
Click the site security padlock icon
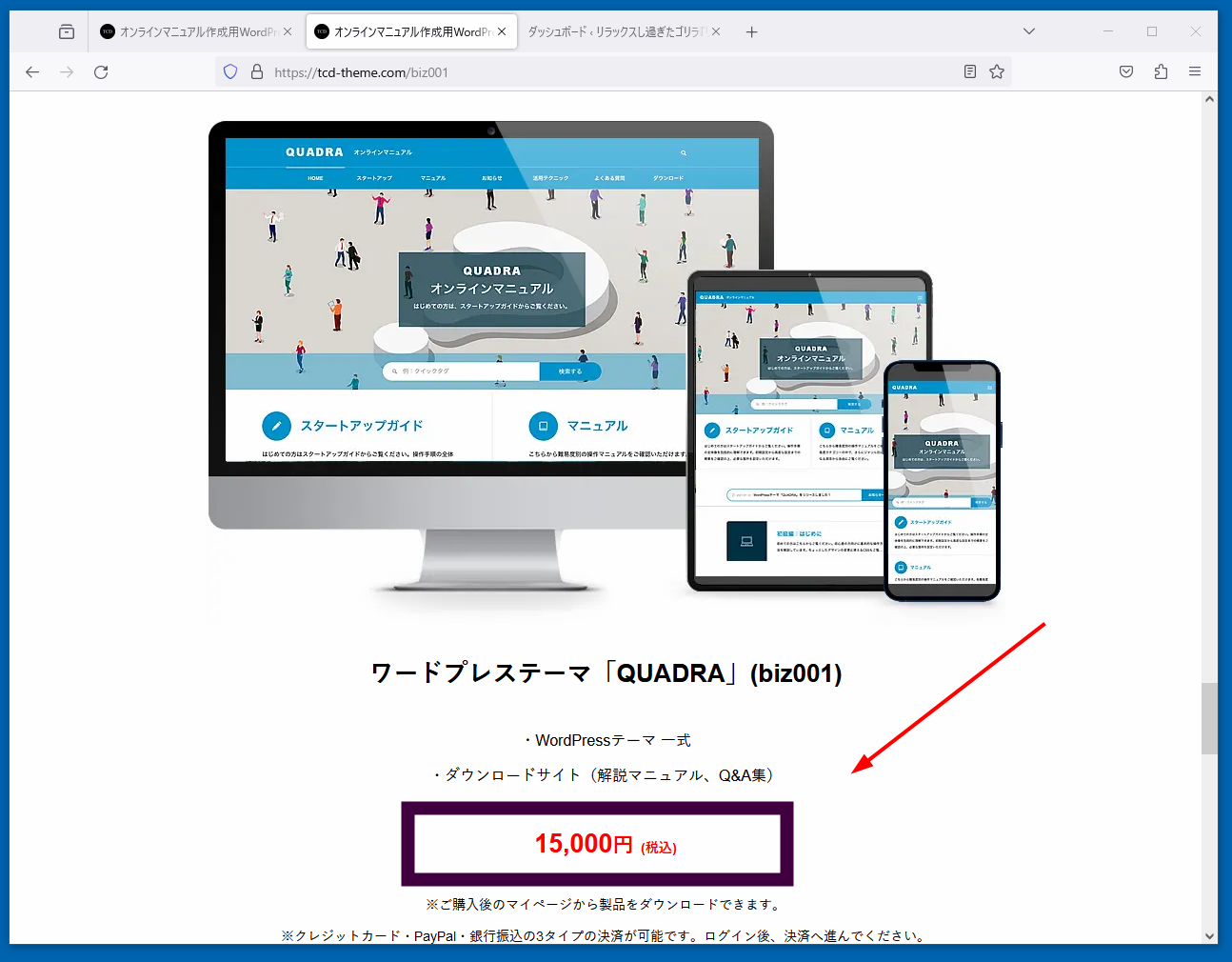(x=256, y=71)
